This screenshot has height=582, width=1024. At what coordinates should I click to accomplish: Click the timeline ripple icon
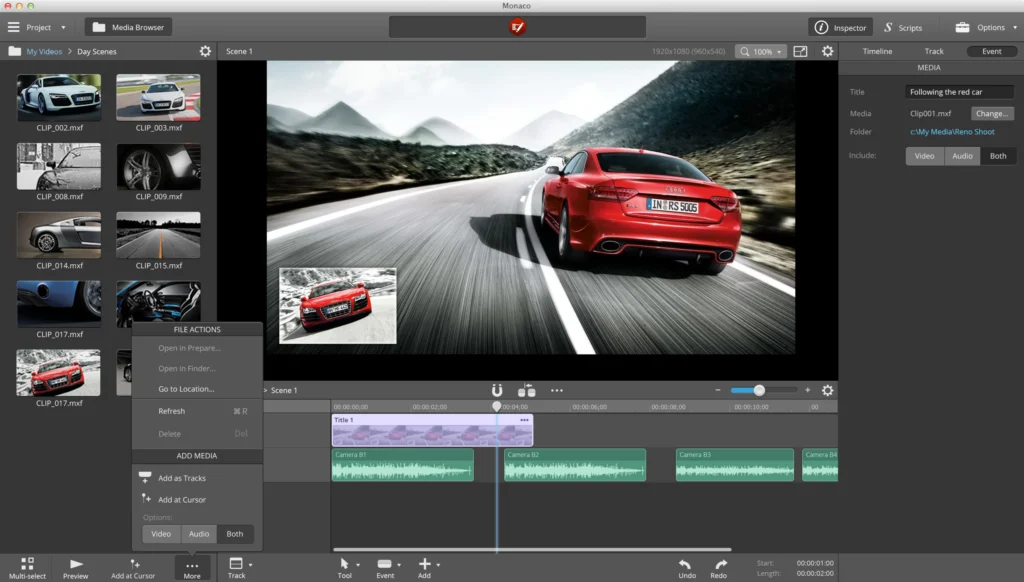tap(526, 391)
